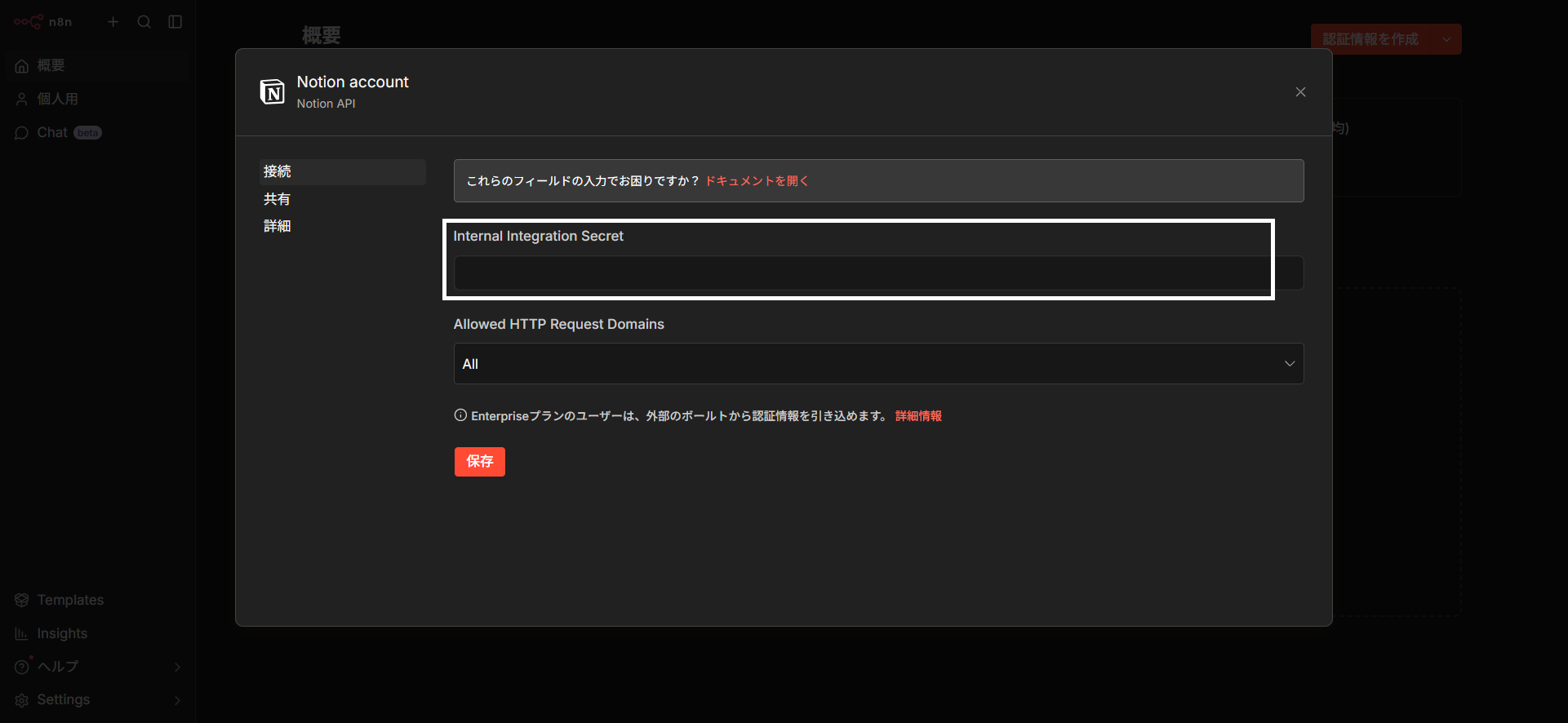Click the Notion logo icon in dialog
Viewport: 1568px width, 723px height.
[273, 92]
